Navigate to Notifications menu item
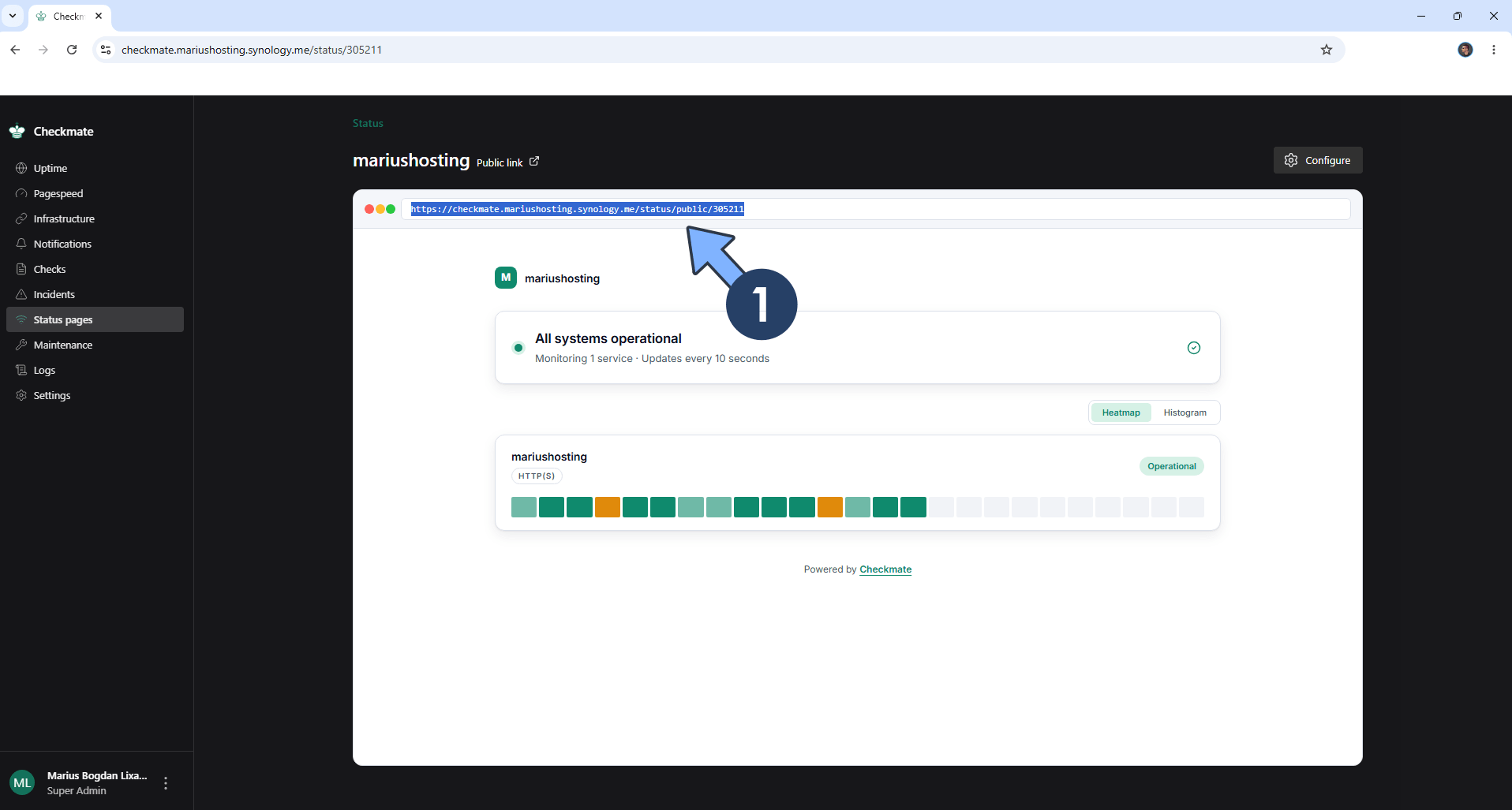The image size is (1512, 810). point(95,244)
